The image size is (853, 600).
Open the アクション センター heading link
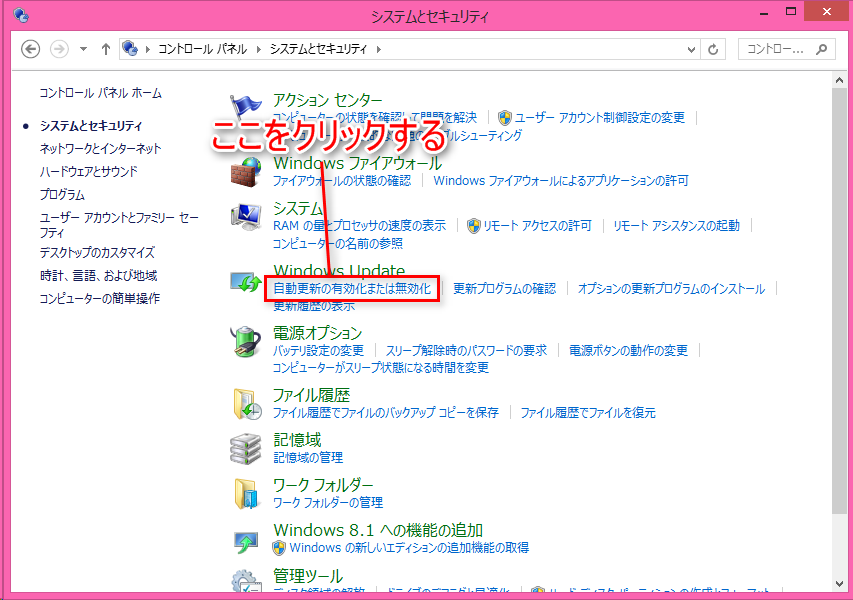pos(327,100)
